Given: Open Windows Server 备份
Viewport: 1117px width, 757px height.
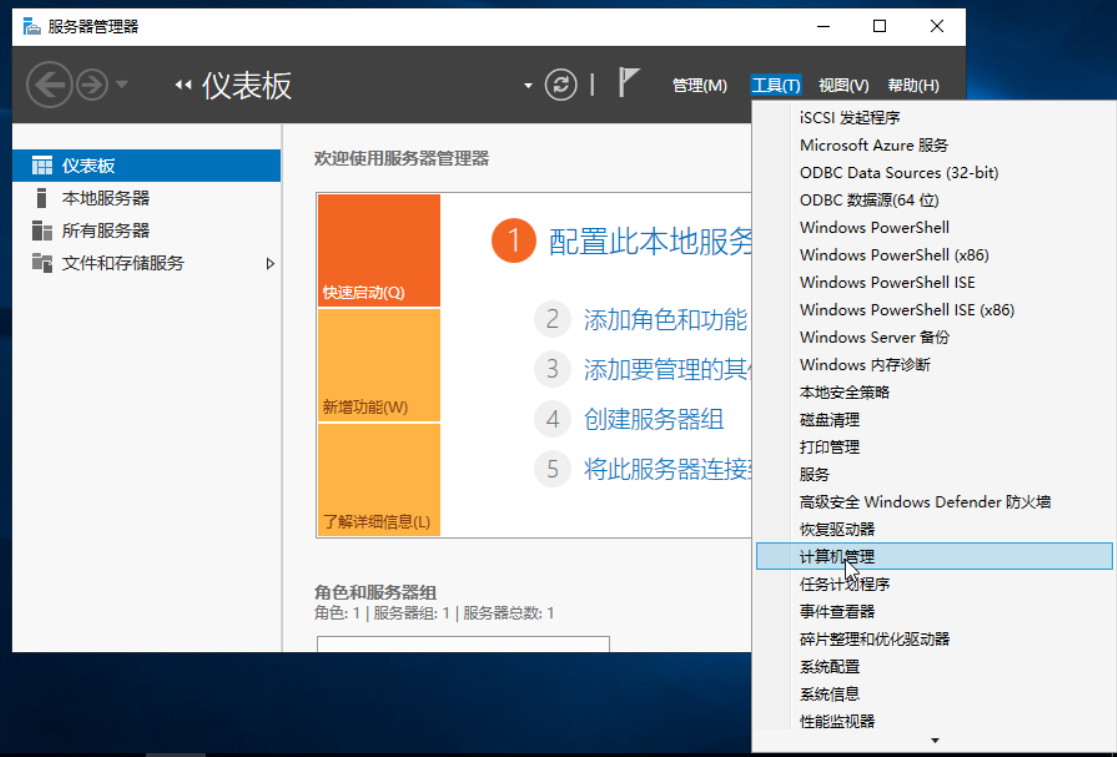Looking at the screenshot, I should [934, 337].
